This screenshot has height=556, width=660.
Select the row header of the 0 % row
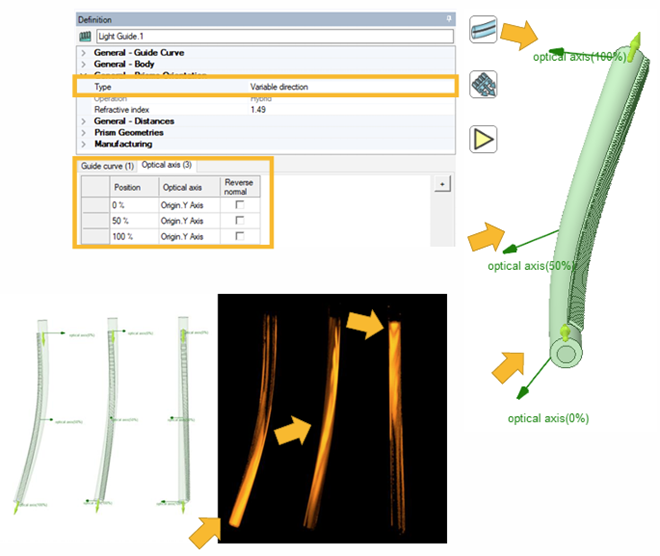(x=96, y=205)
